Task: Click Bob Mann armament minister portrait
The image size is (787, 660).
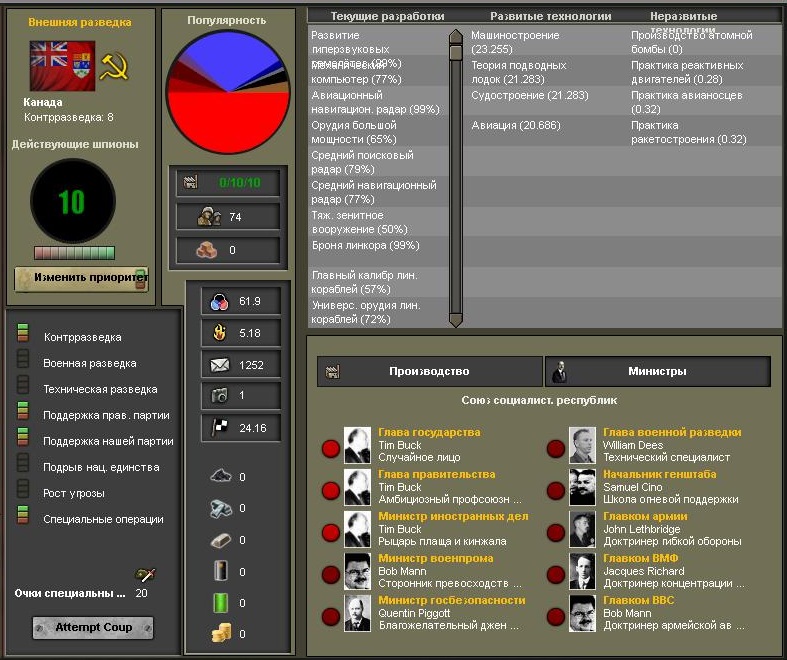Action: point(357,571)
